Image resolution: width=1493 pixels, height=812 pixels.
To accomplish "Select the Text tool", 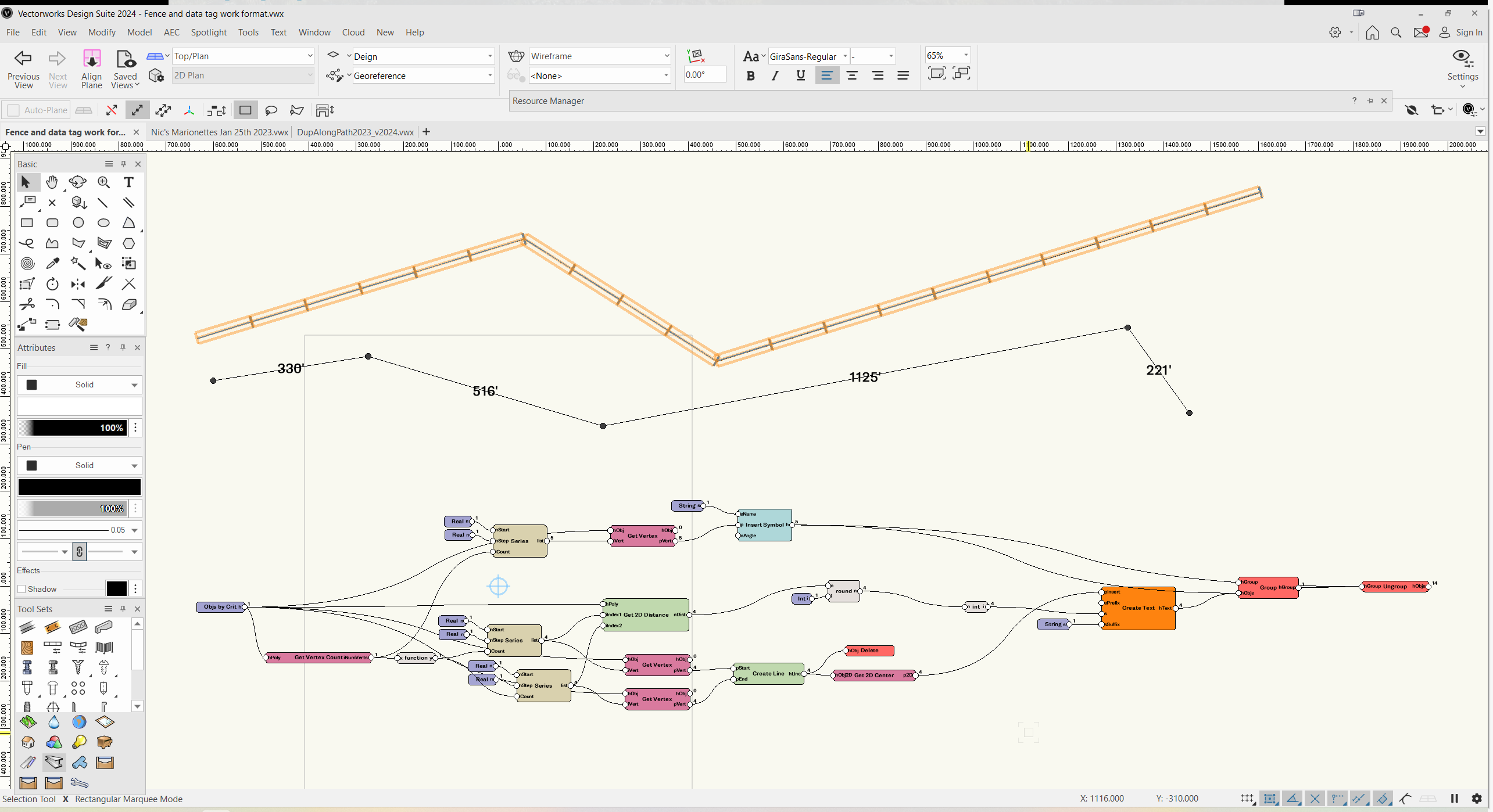I will pyautogui.click(x=128, y=182).
